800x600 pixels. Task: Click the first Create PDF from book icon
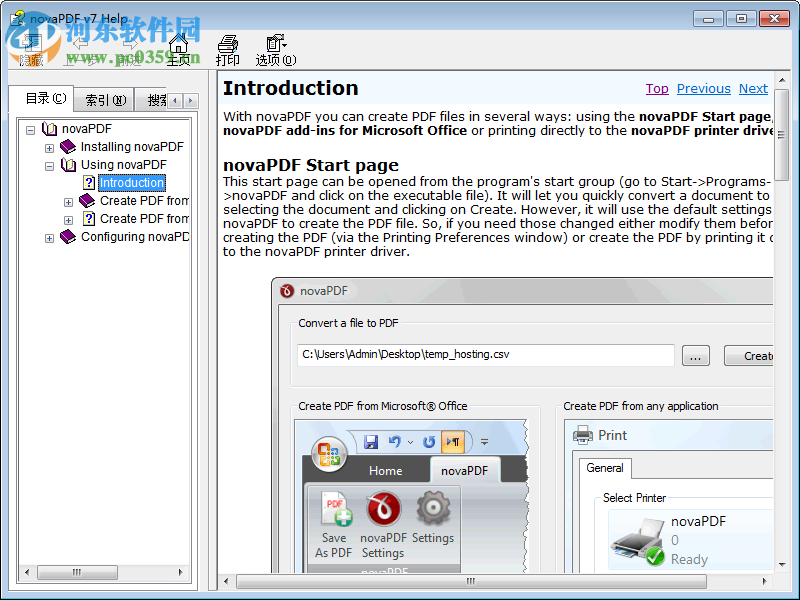tap(87, 201)
